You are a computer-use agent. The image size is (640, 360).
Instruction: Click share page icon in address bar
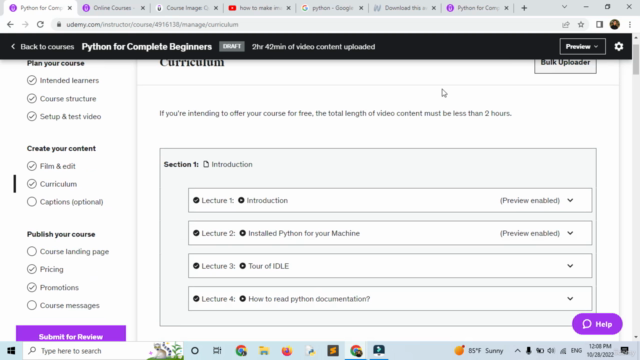point(566,24)
